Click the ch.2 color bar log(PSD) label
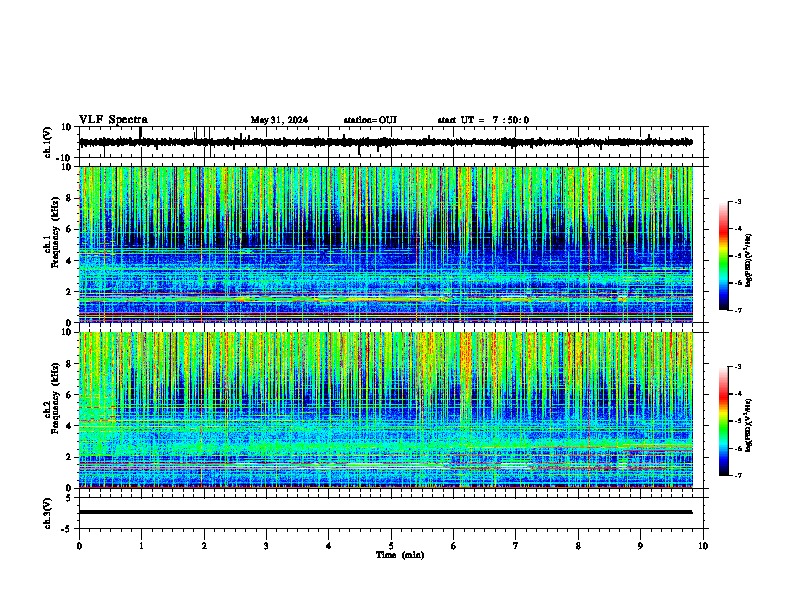This screenshot has height=612, width=792. pos(749,426)
